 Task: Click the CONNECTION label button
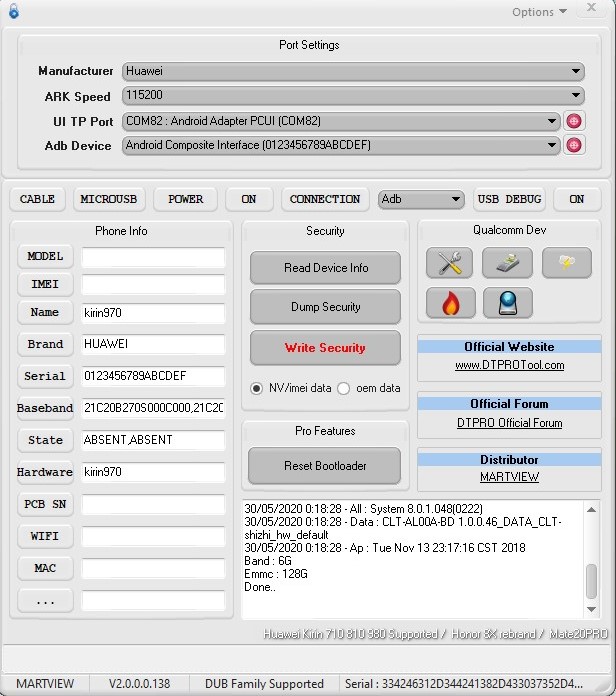(x=325, y=199)
